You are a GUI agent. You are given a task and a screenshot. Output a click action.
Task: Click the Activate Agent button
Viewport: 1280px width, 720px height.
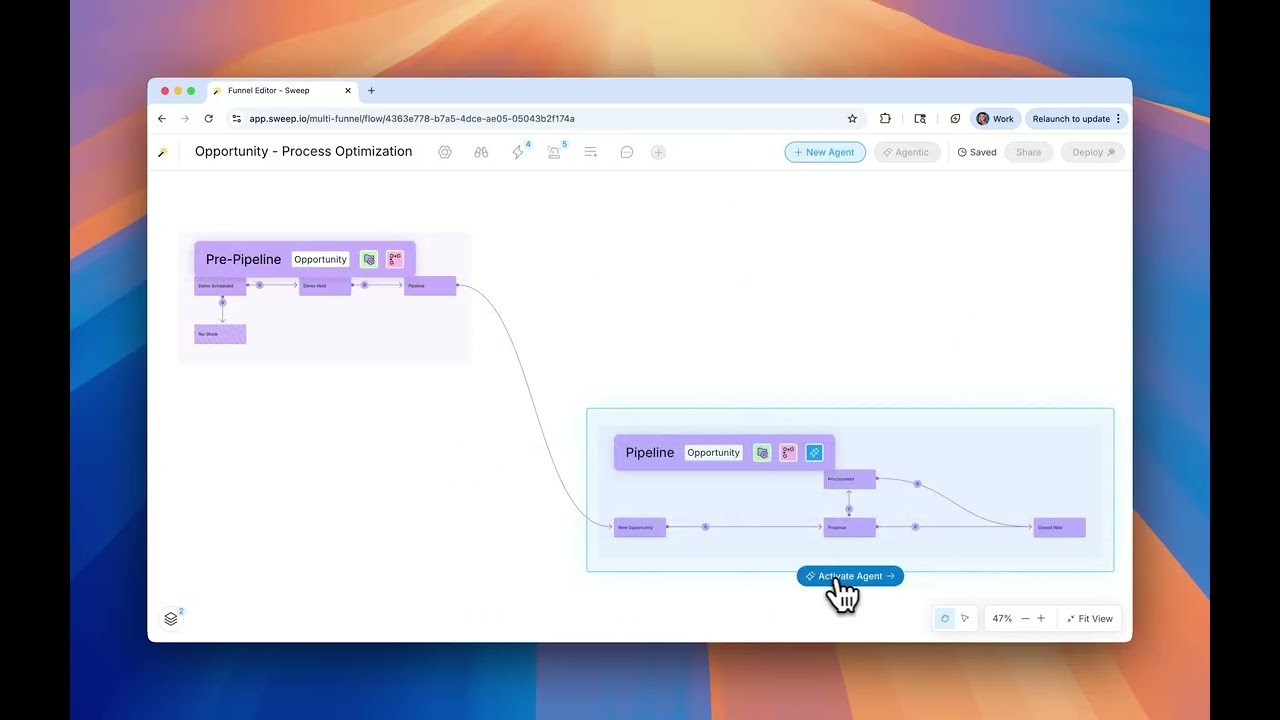[x=849, y=575]
